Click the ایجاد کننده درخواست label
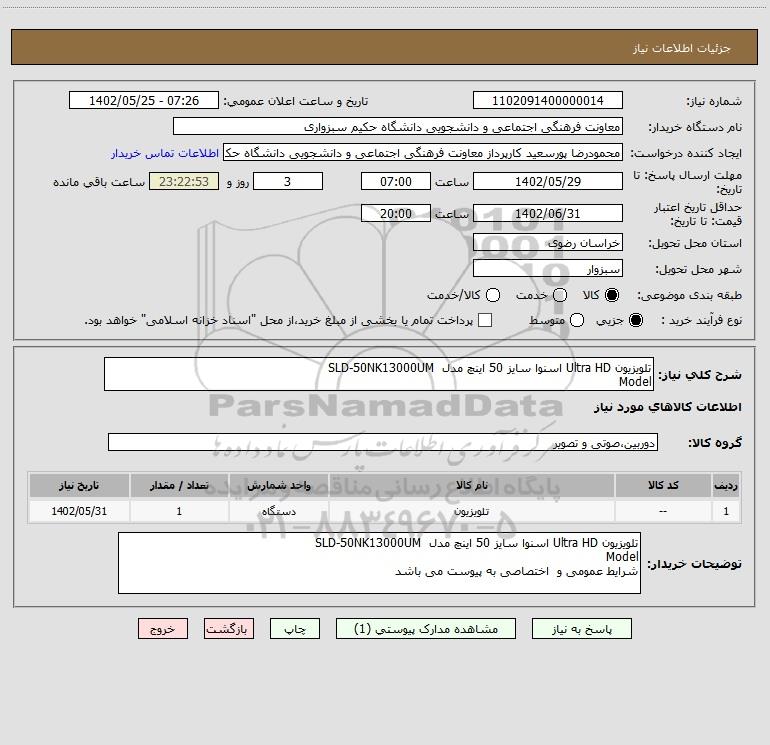The image size is (770, 745). (x=686, y=153)
